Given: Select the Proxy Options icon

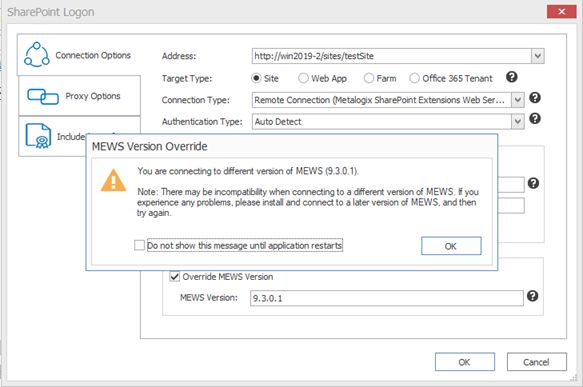Looking at the screenshot, I should (43, 97).
